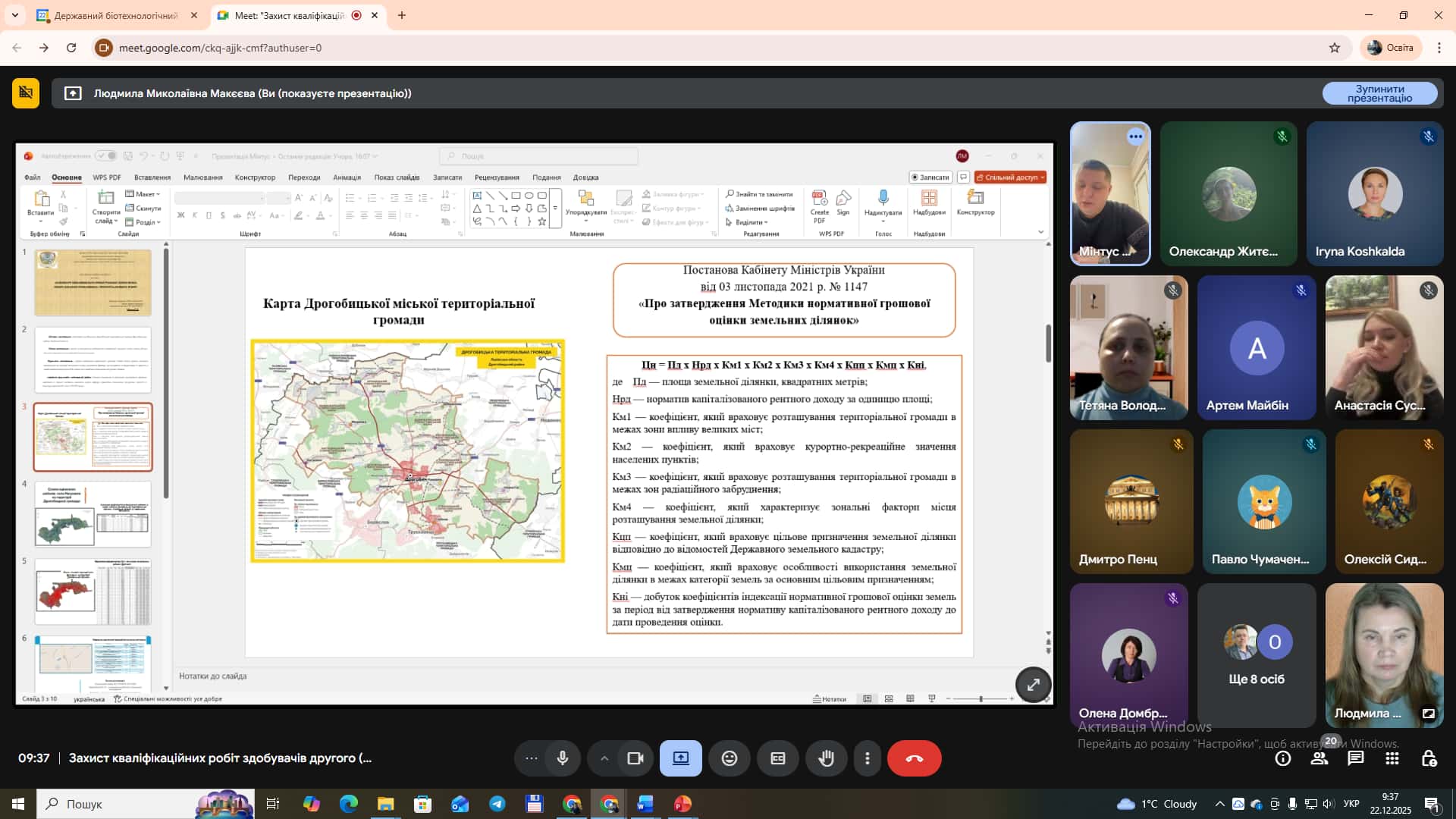
Task: Open more options three-dot menu
Action: pos(868,758)
